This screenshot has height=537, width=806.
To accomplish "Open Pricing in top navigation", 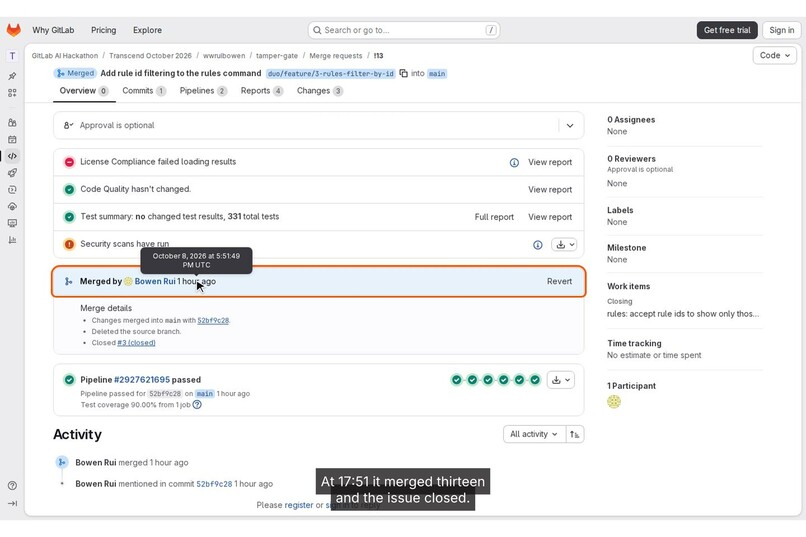I will coord(103,30).
